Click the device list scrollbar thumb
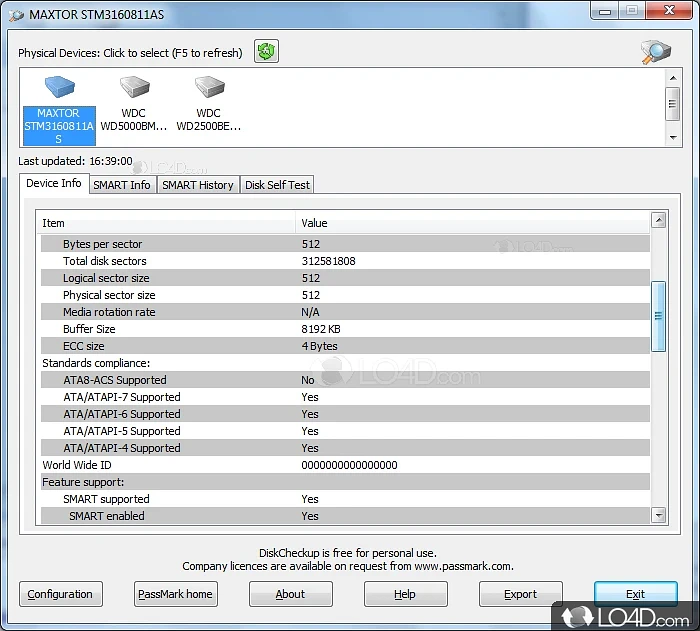The height and width of the screenshot is (631, 700). [x=672, y=104]
